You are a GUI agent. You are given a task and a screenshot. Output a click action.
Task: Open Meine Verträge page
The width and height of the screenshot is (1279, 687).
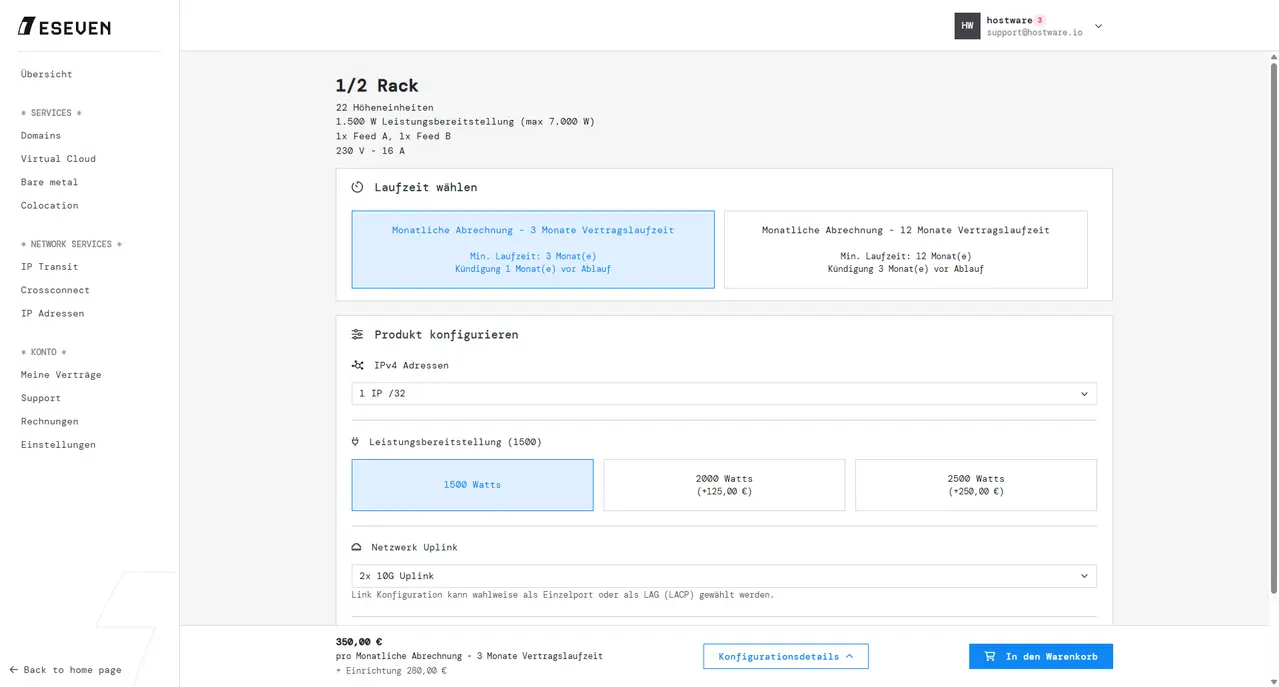point(61,375)
